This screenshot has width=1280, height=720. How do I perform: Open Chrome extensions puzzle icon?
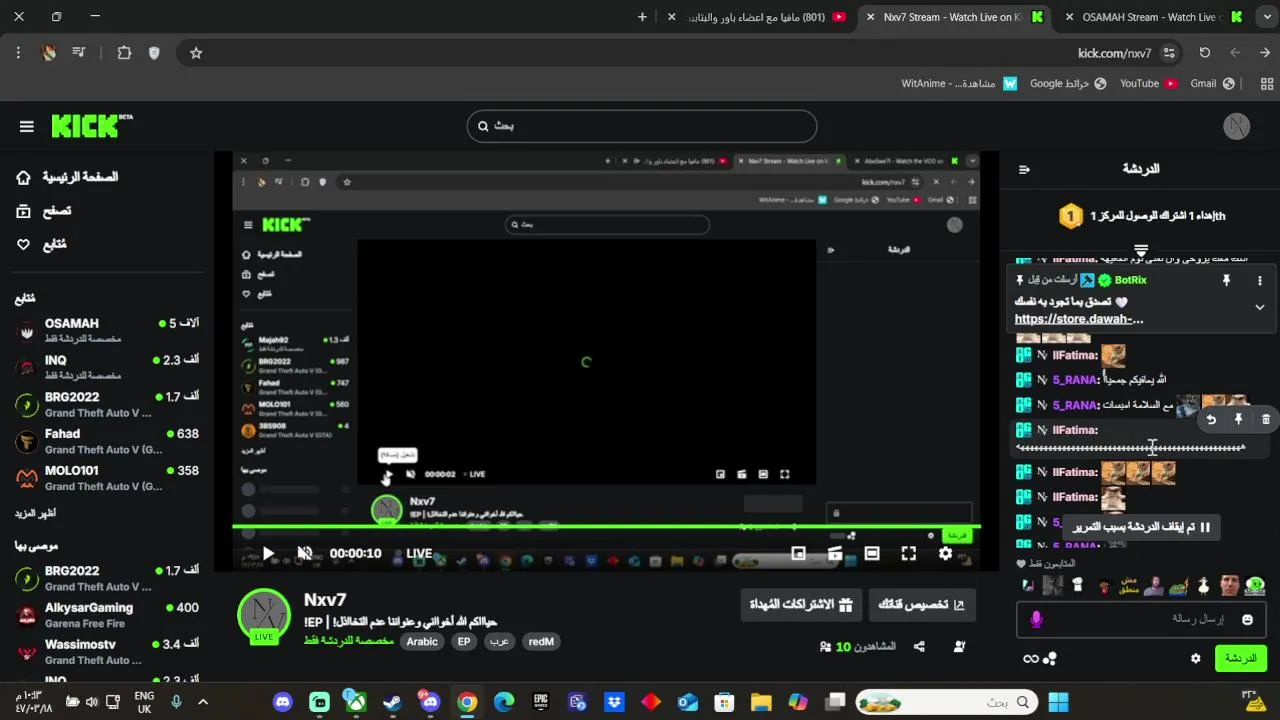point(124,53)
